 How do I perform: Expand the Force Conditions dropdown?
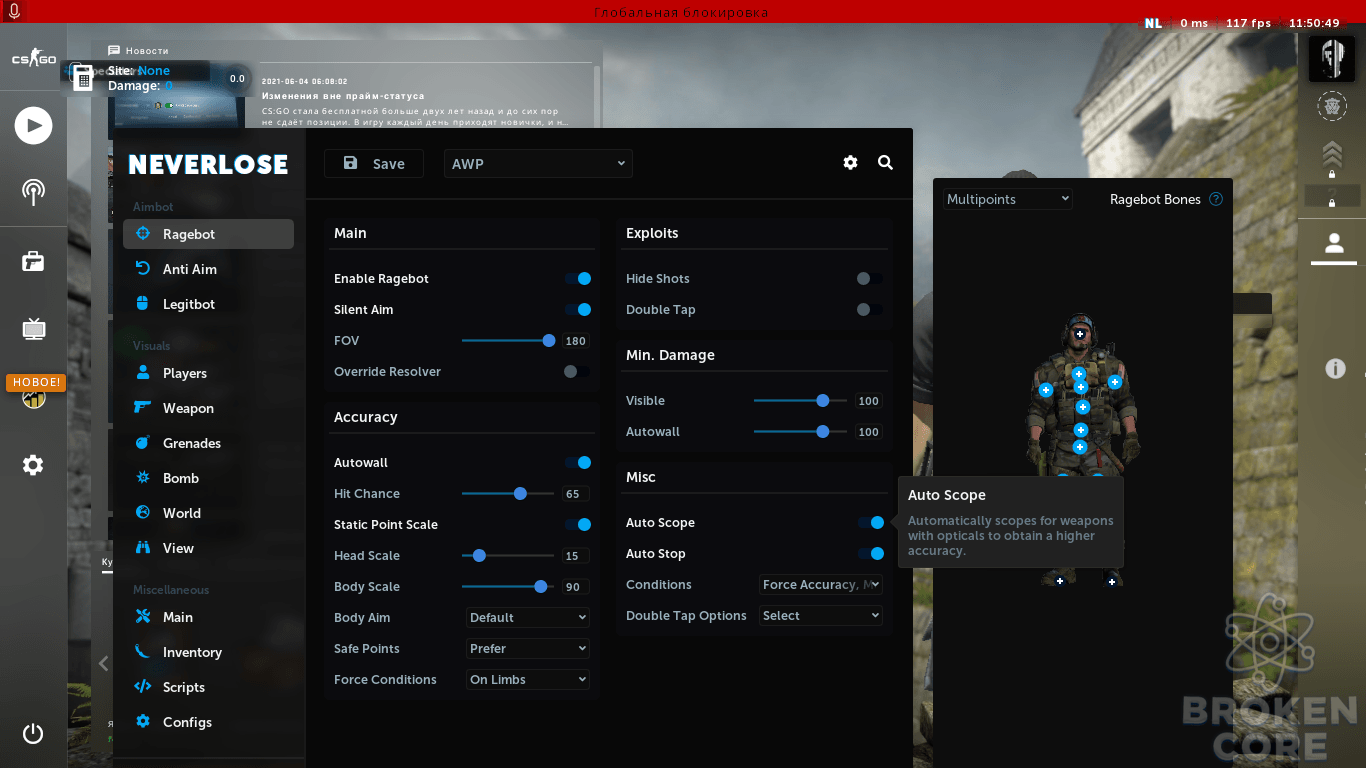(x=528, y=680)
